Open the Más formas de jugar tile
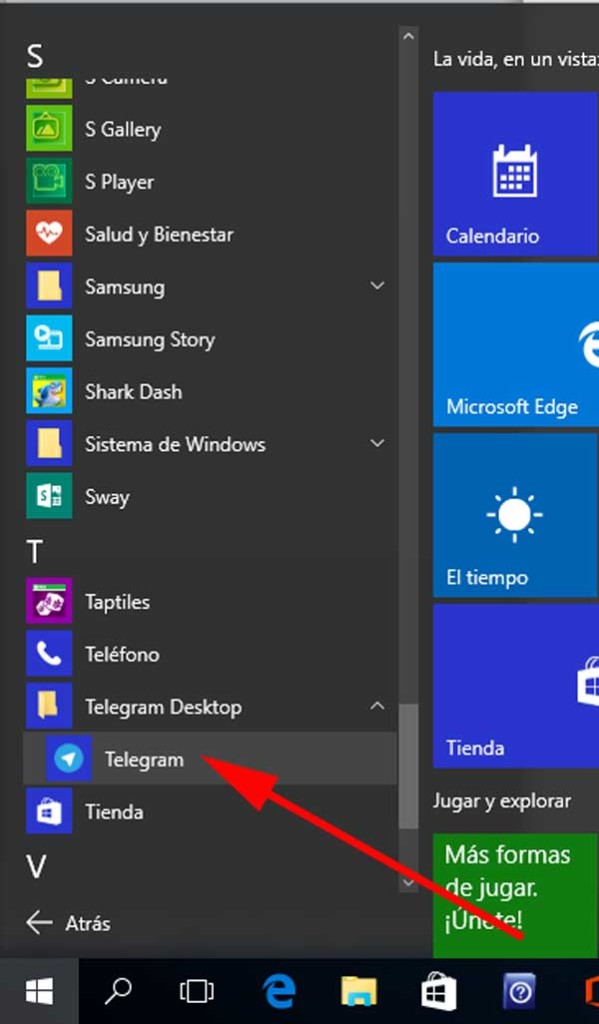 coord(516,895)
